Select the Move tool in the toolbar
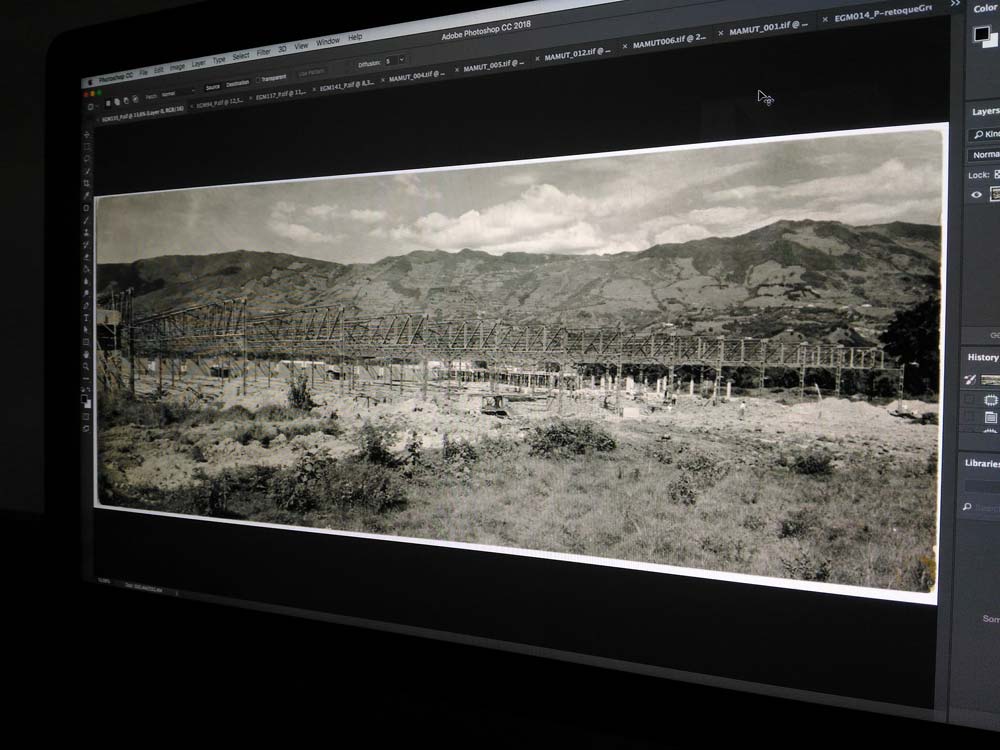This screenshot has width=1000, height=750. (x=87, y=134)
